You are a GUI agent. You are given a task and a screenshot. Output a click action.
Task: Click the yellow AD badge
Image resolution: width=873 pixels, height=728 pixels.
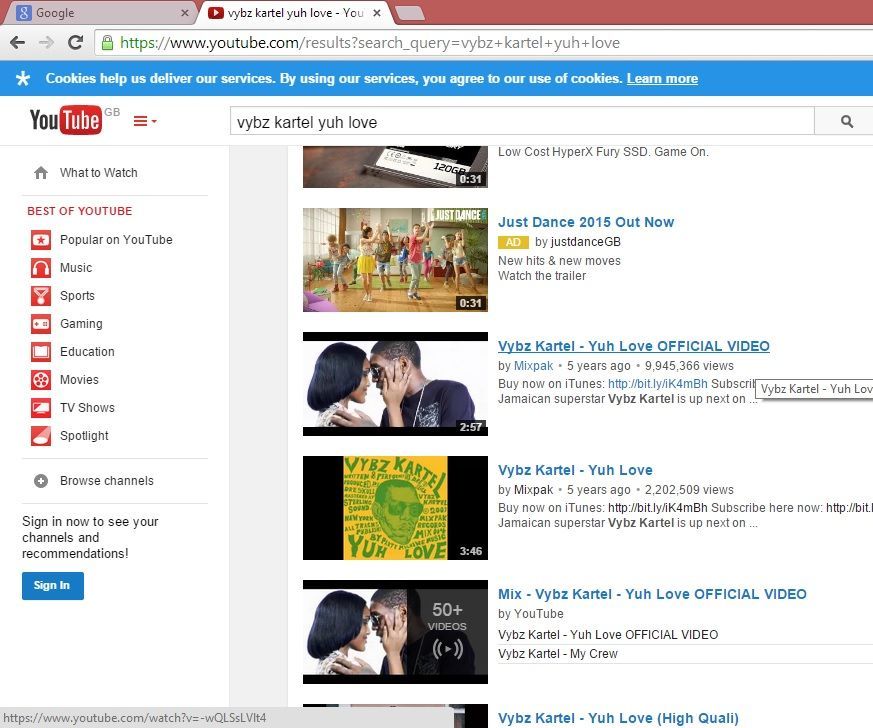pos(513,242)
